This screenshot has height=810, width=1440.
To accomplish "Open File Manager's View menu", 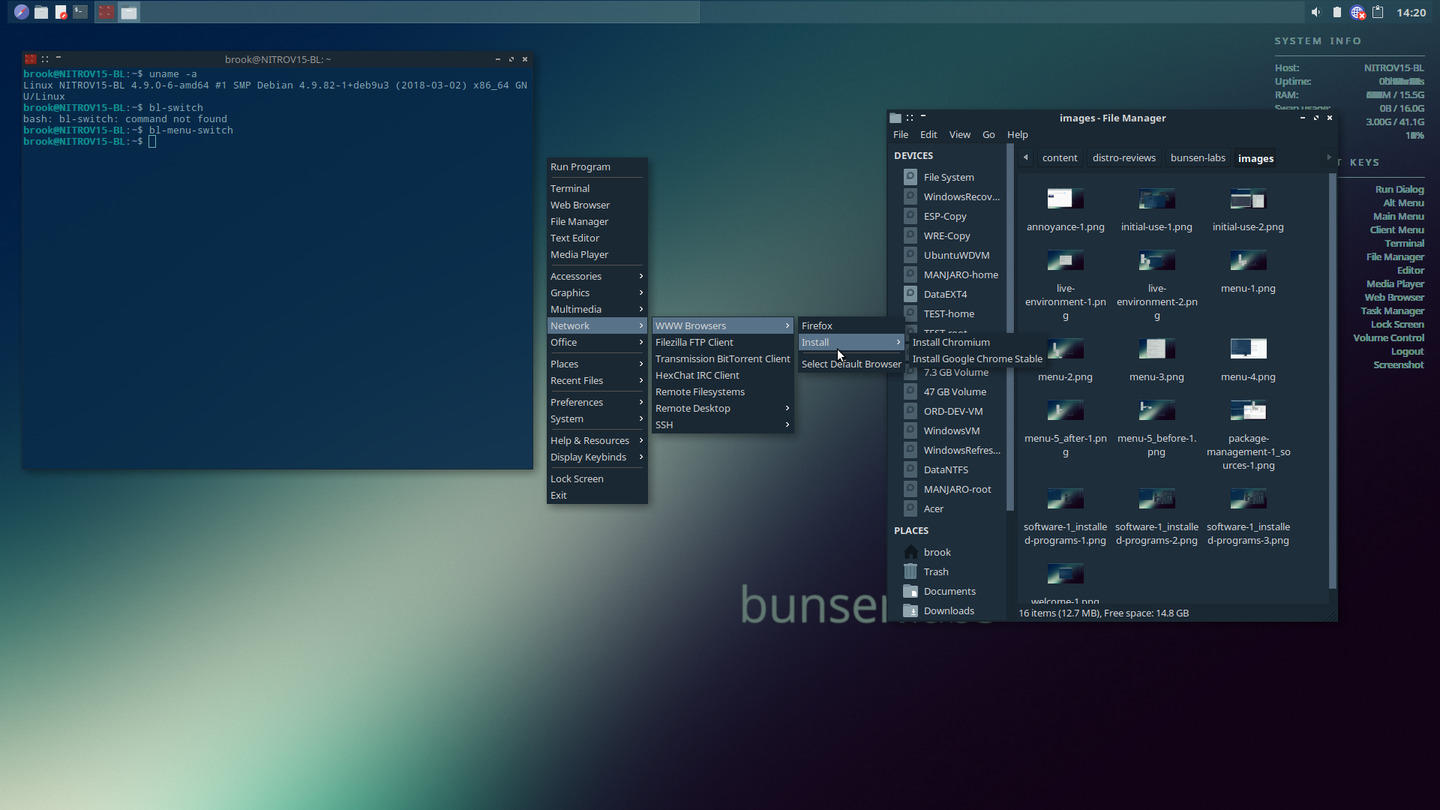I will point(960,134).
